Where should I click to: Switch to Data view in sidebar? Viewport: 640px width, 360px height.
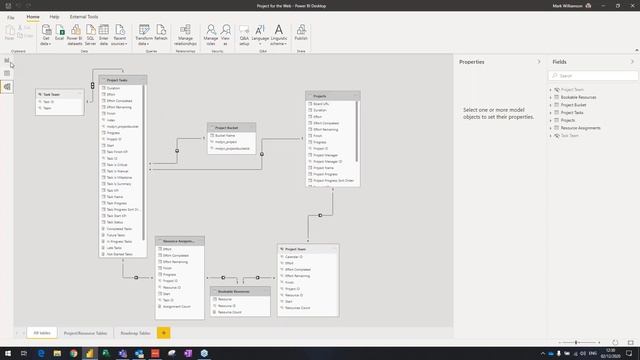7,73
